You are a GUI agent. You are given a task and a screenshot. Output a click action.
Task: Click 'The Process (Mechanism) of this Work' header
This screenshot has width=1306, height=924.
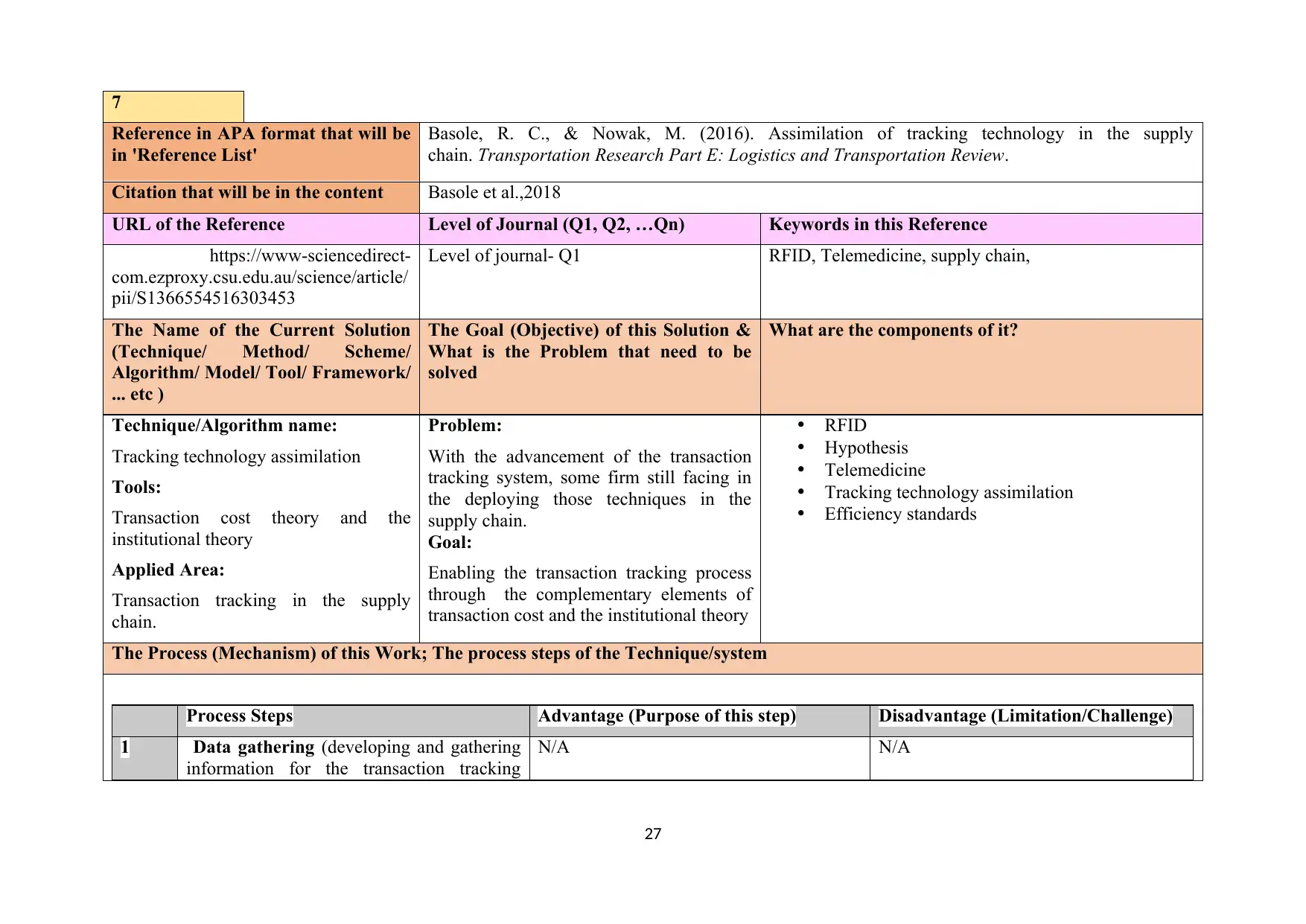click(653, 659)
